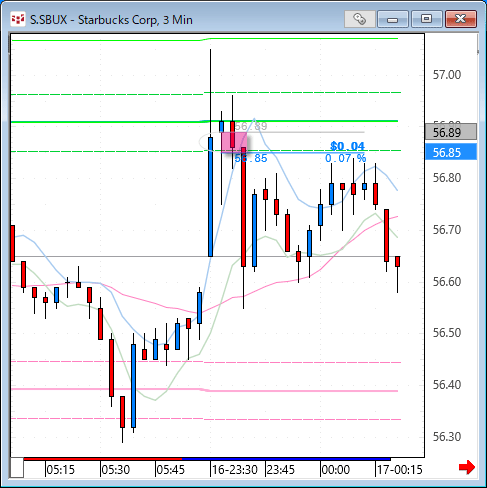Click the 05:15 time axis label
487x488 pixels.
coord(60,470)
